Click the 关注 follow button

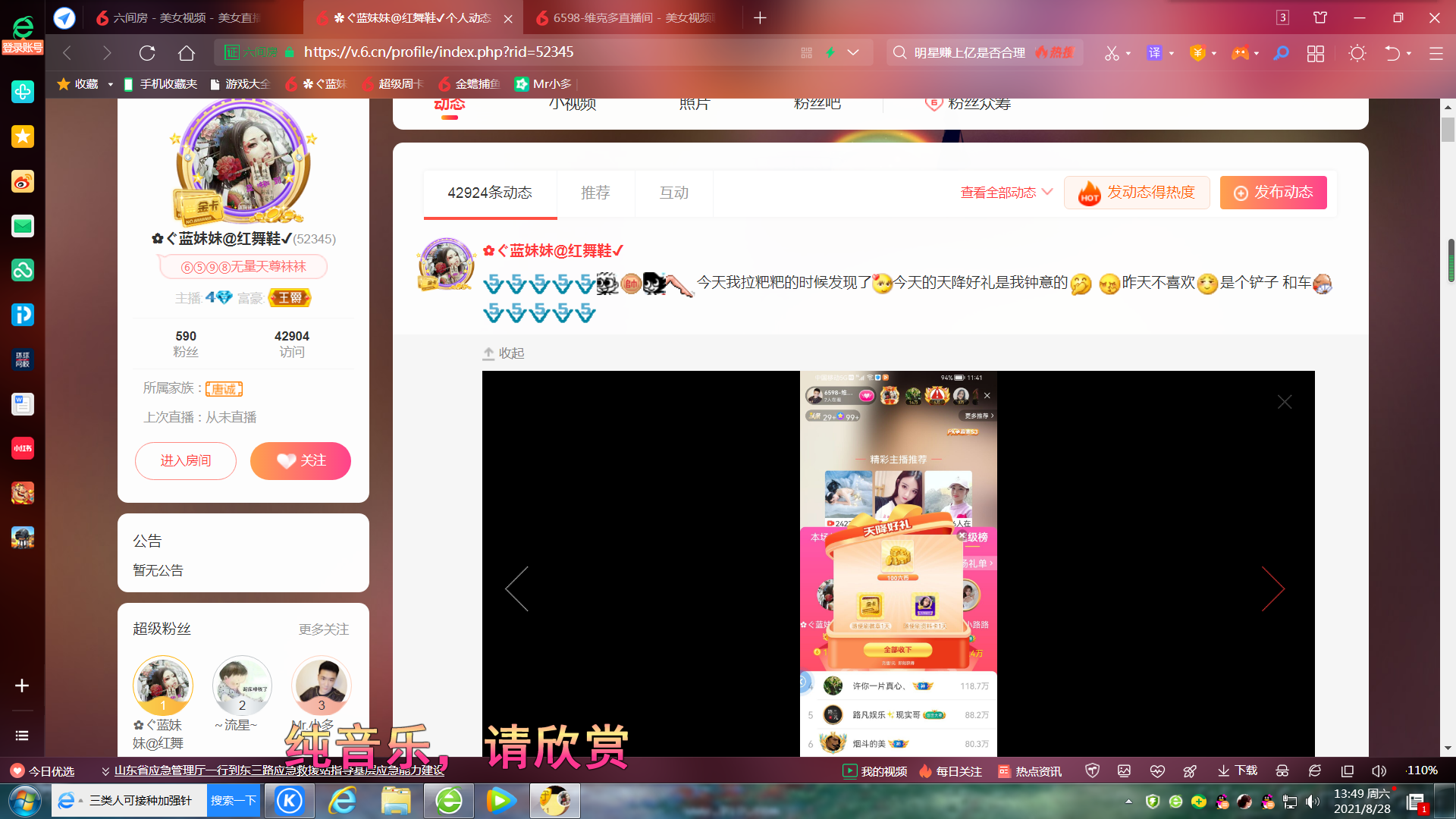point(300,461)
